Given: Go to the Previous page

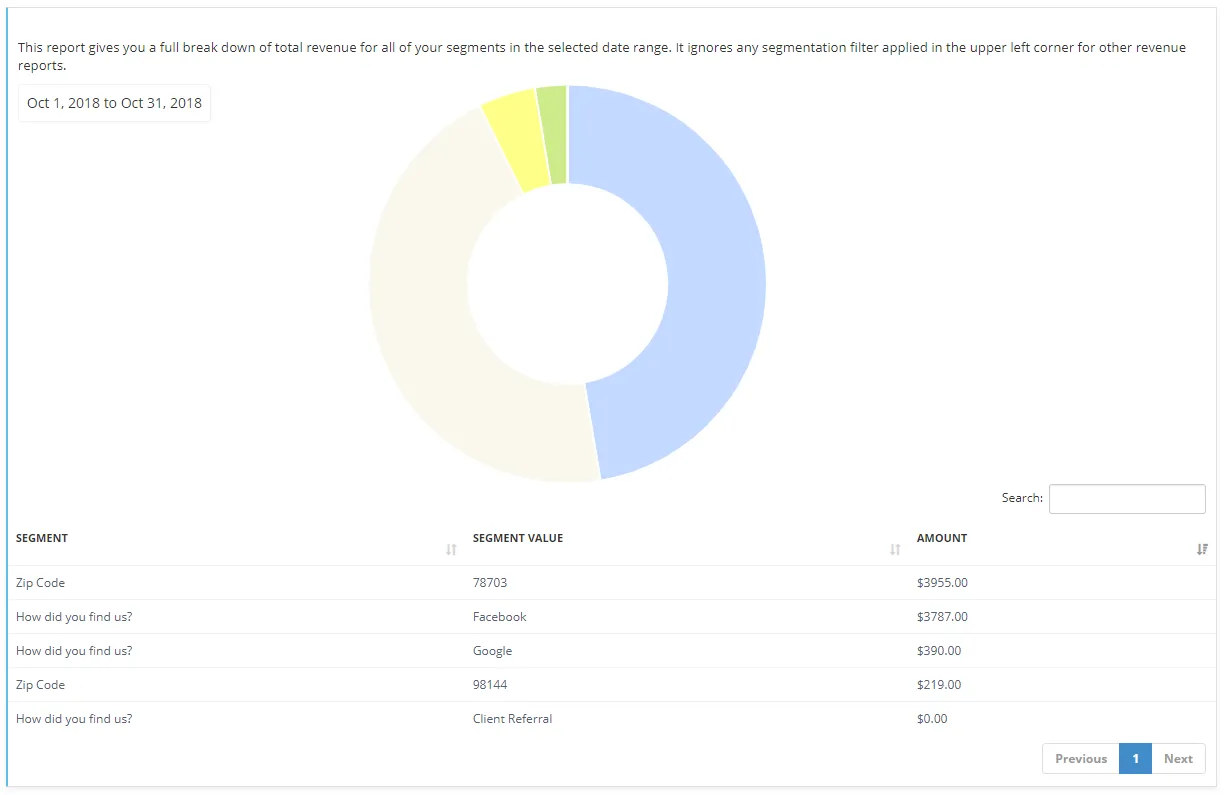Looking at the screenshot, I should 1081,759.
